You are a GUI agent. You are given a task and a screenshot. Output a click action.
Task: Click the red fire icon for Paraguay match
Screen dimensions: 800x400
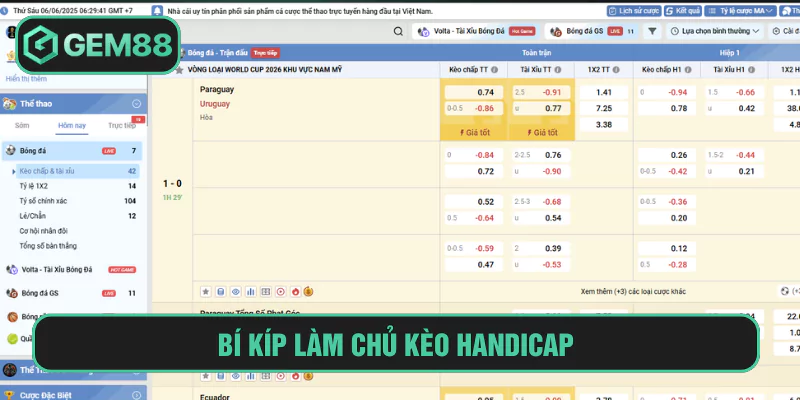pyautogui.click(x=295, y=292)
